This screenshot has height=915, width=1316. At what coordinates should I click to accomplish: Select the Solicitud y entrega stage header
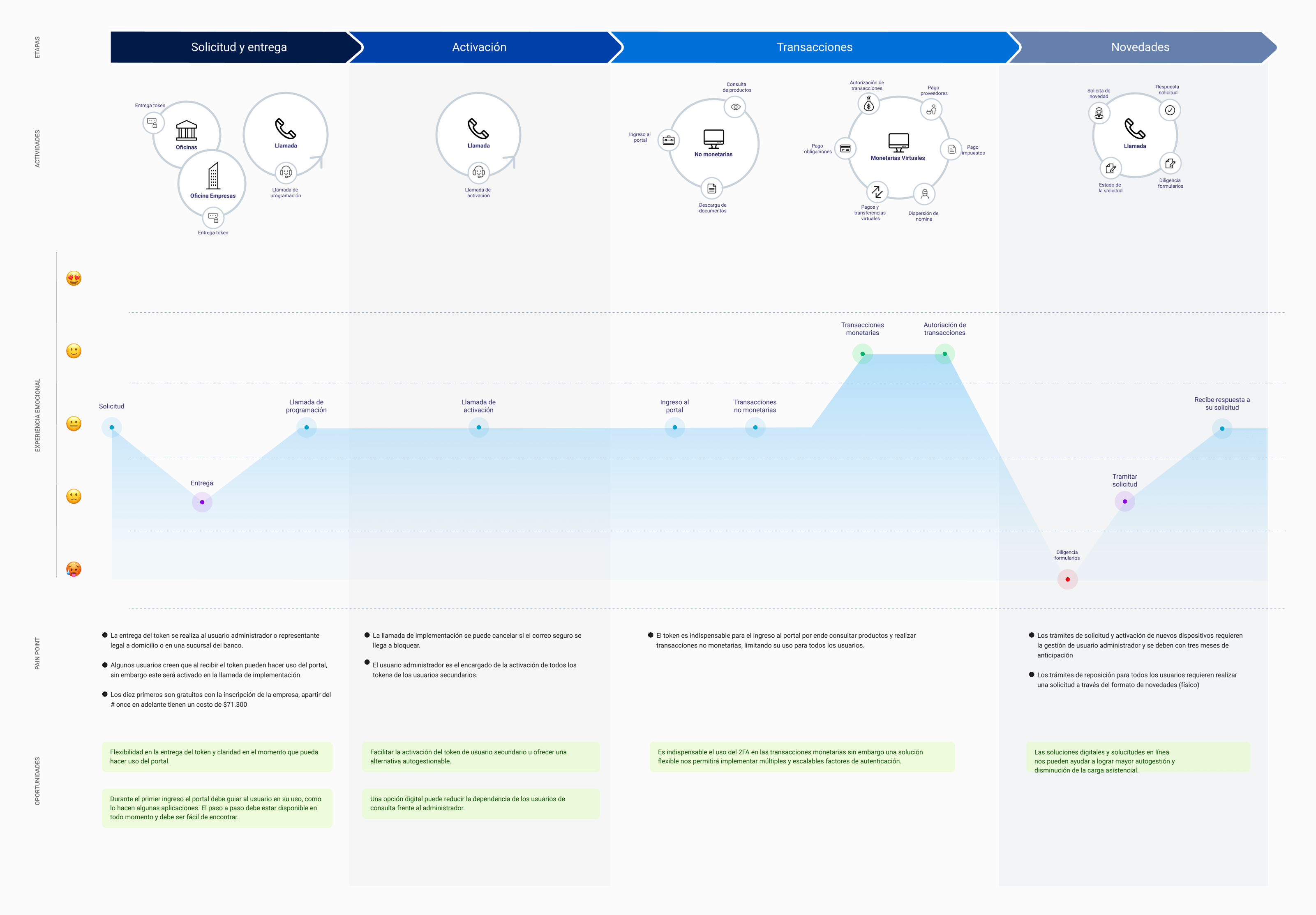[238, 47]
